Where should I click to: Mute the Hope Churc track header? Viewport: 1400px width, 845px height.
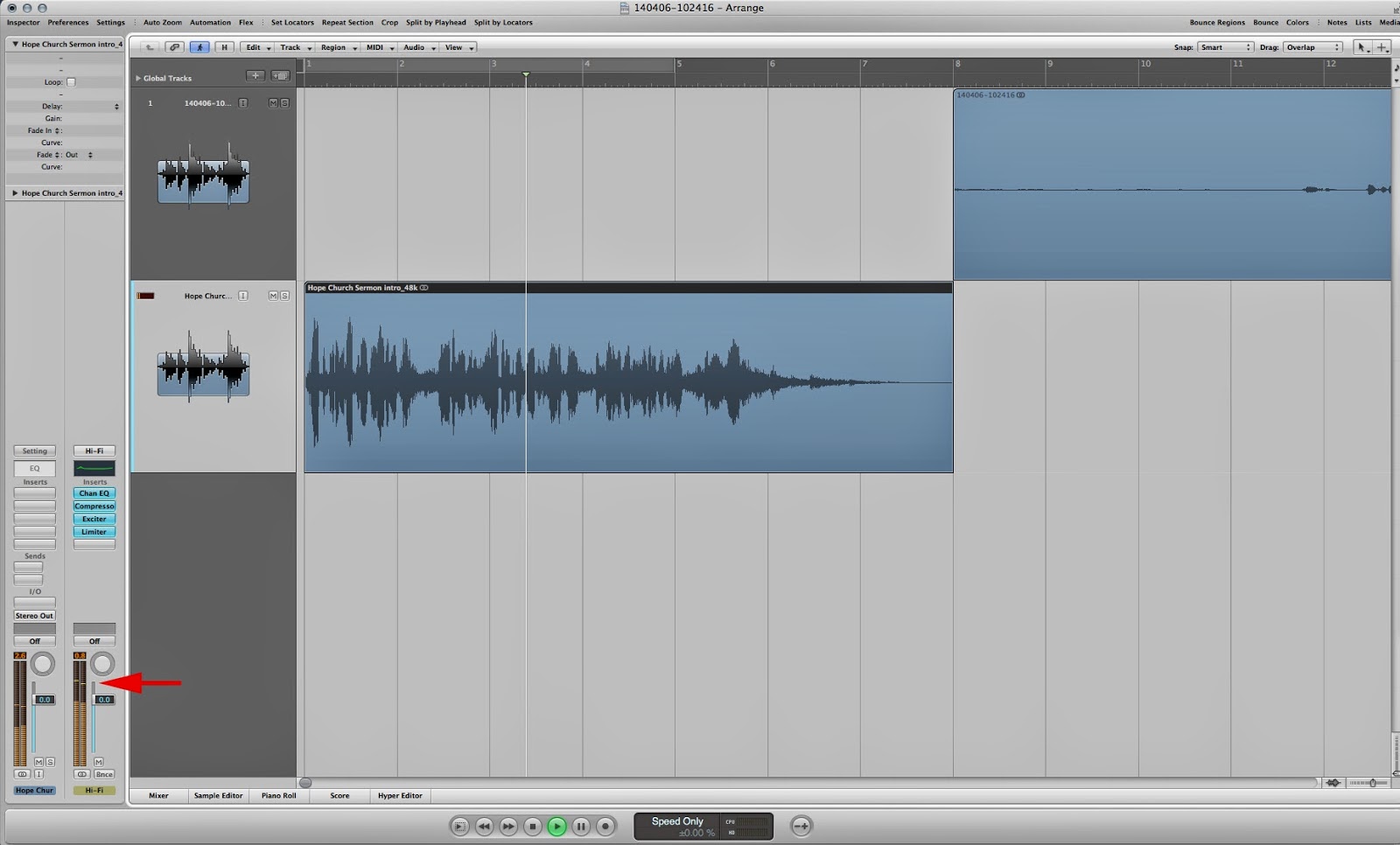[273, 296]
